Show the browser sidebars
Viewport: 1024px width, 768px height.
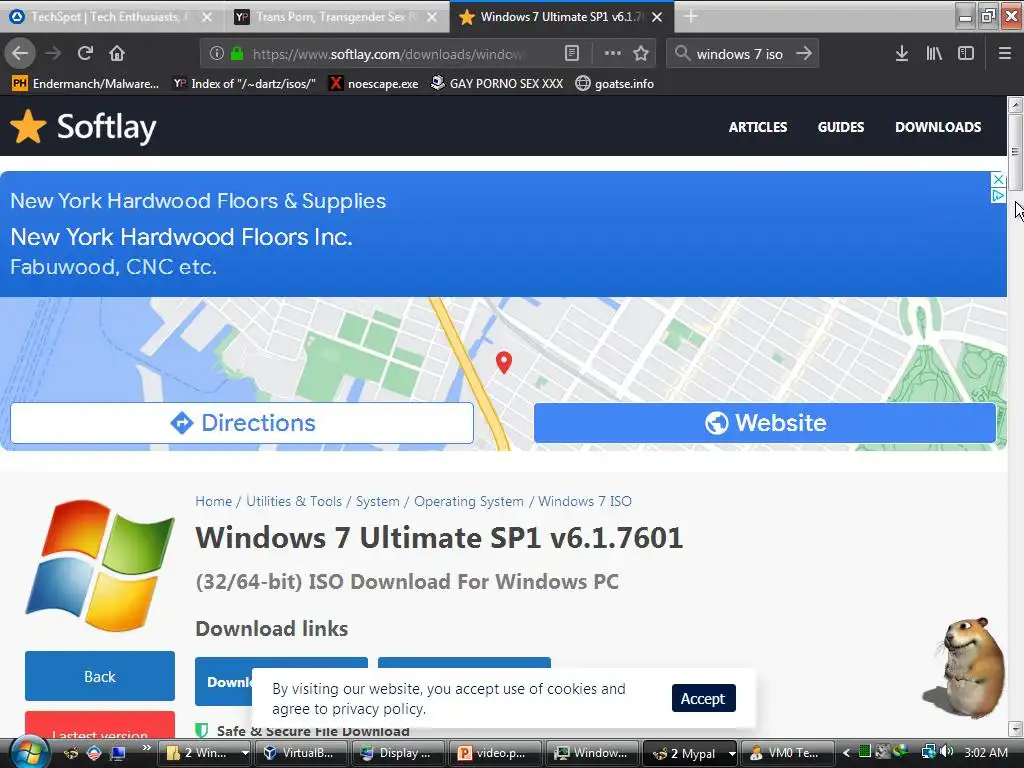tap(966, 54)
